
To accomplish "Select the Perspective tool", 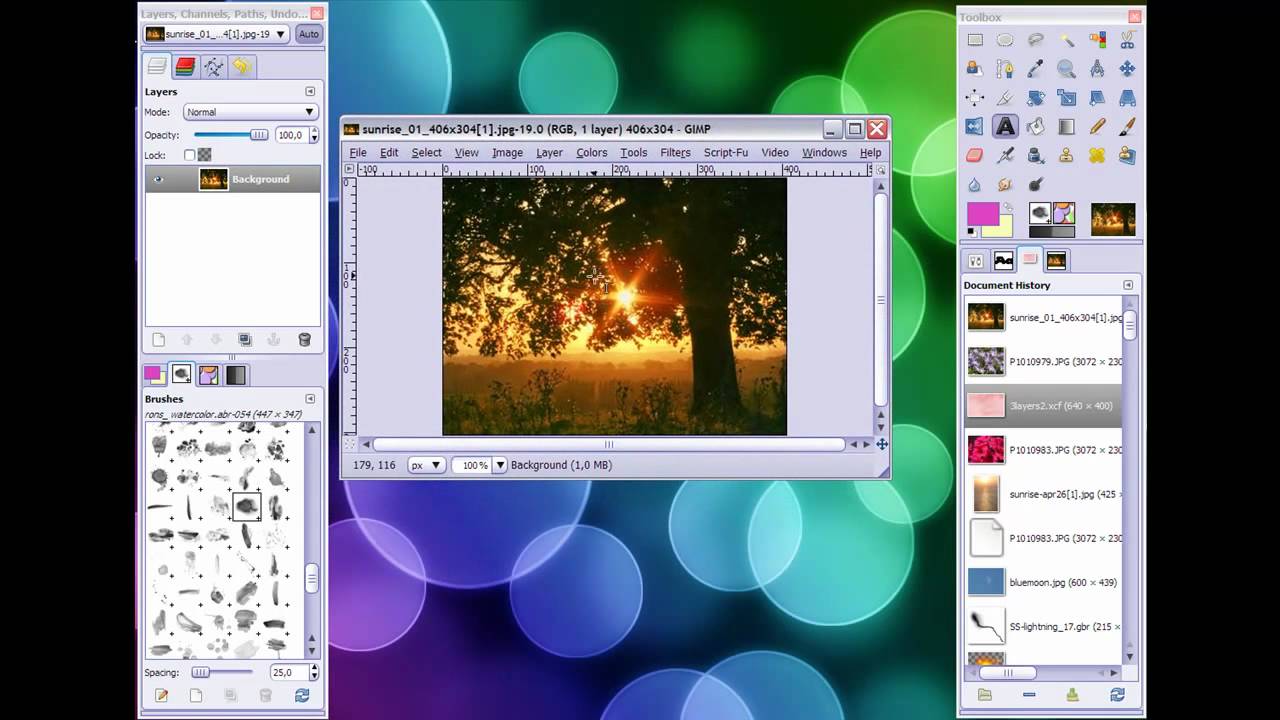I will 1127,98.
